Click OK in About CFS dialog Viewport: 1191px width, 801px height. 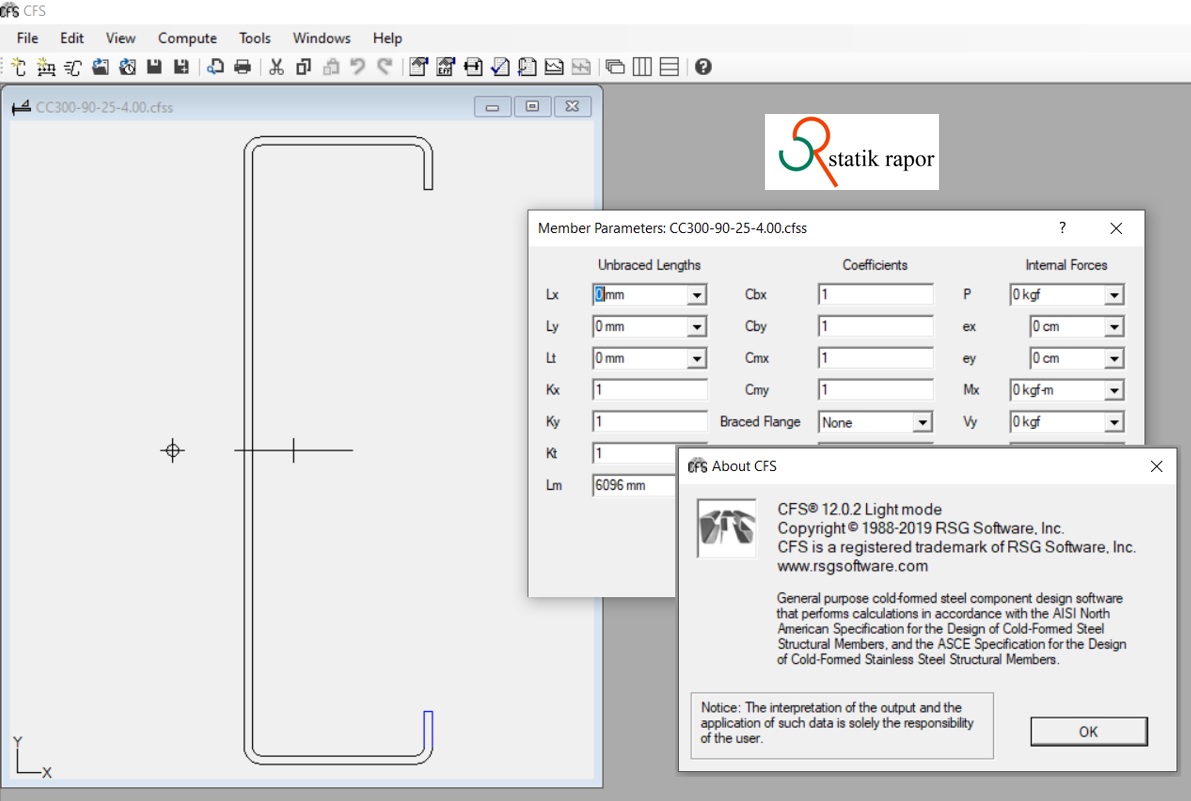coord(1088,731)
